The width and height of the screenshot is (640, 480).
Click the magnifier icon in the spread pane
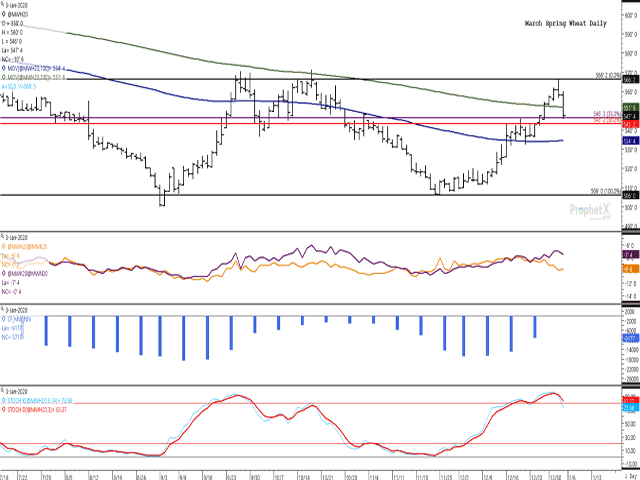point(3,236)
